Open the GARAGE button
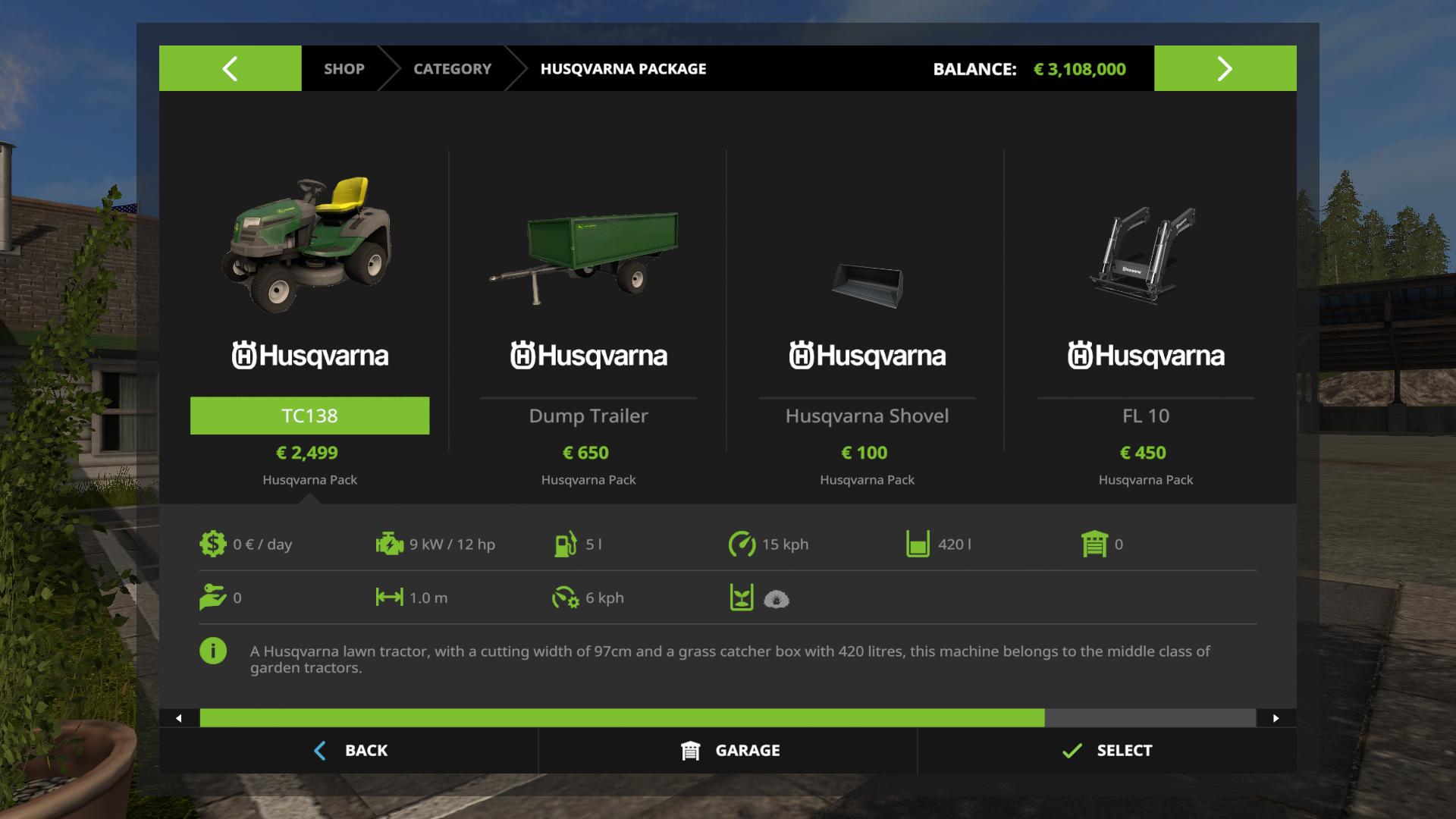Viewport: 1456px width, 819px height. coord(728,751)
